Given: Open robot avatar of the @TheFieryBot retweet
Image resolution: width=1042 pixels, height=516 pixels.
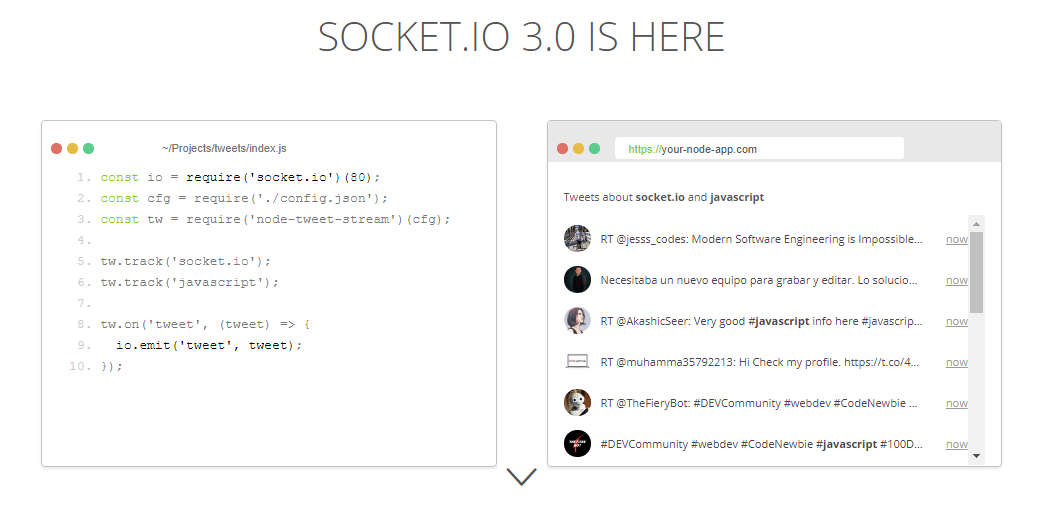Looking at the screenshot, I should click(577, 402).
